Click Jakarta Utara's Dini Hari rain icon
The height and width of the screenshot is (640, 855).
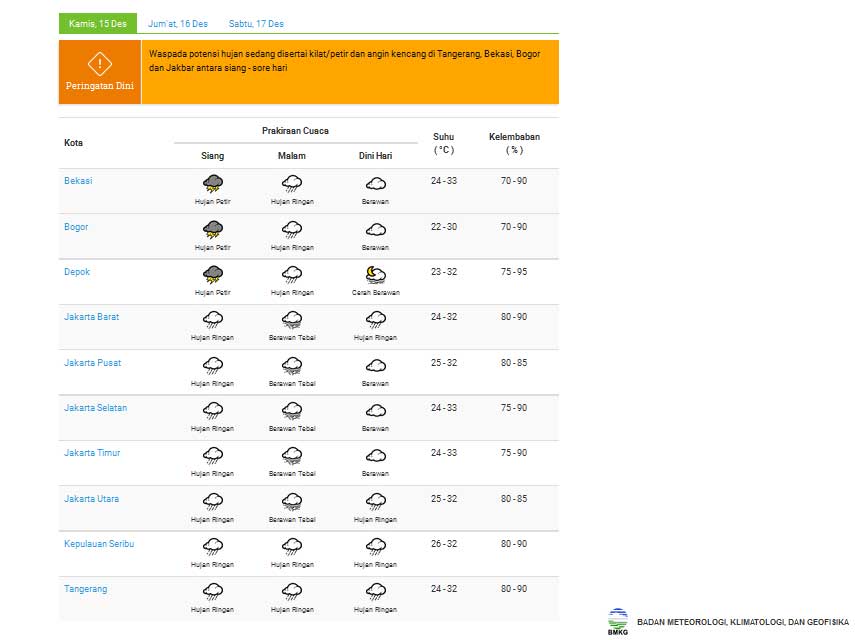(375, 501)
